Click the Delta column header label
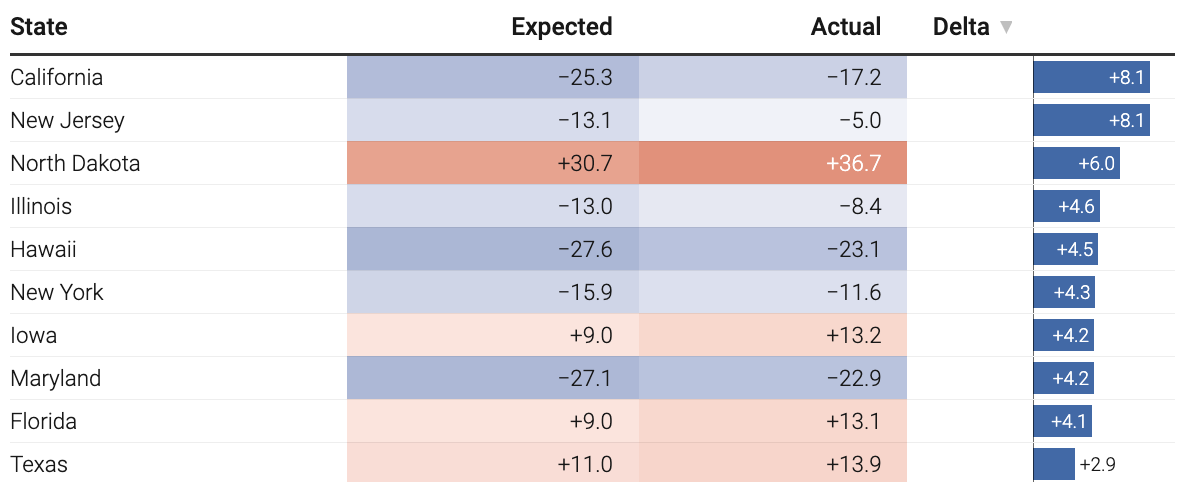Image resolution: width=1182 pixels, height=482 pixels. 961,27
